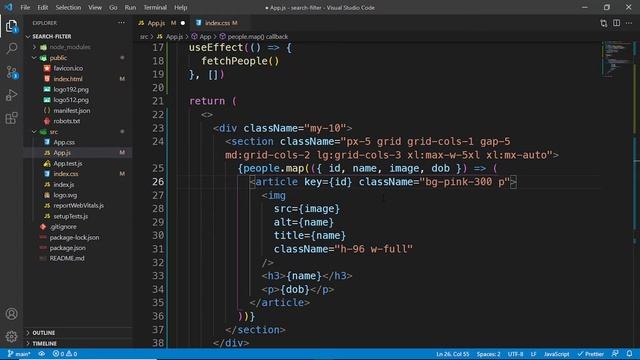640x360 pixels.
Task: Click the Prettier status item
Action: click(590, 354)
